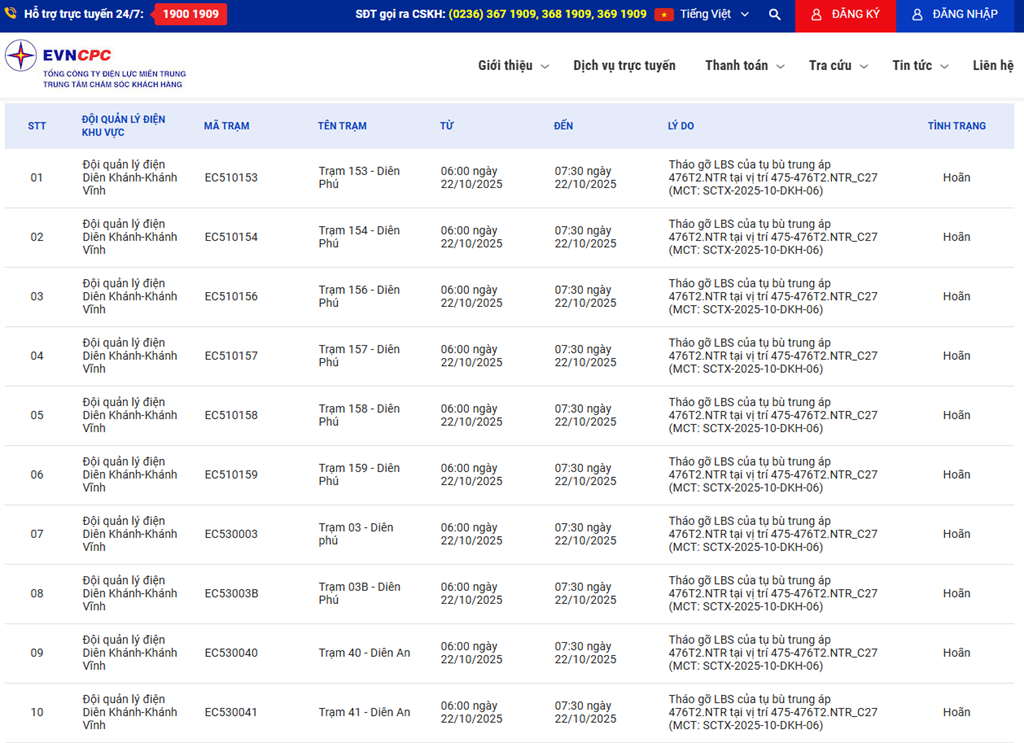Expand the Thanh toán menu

[744, 66]
